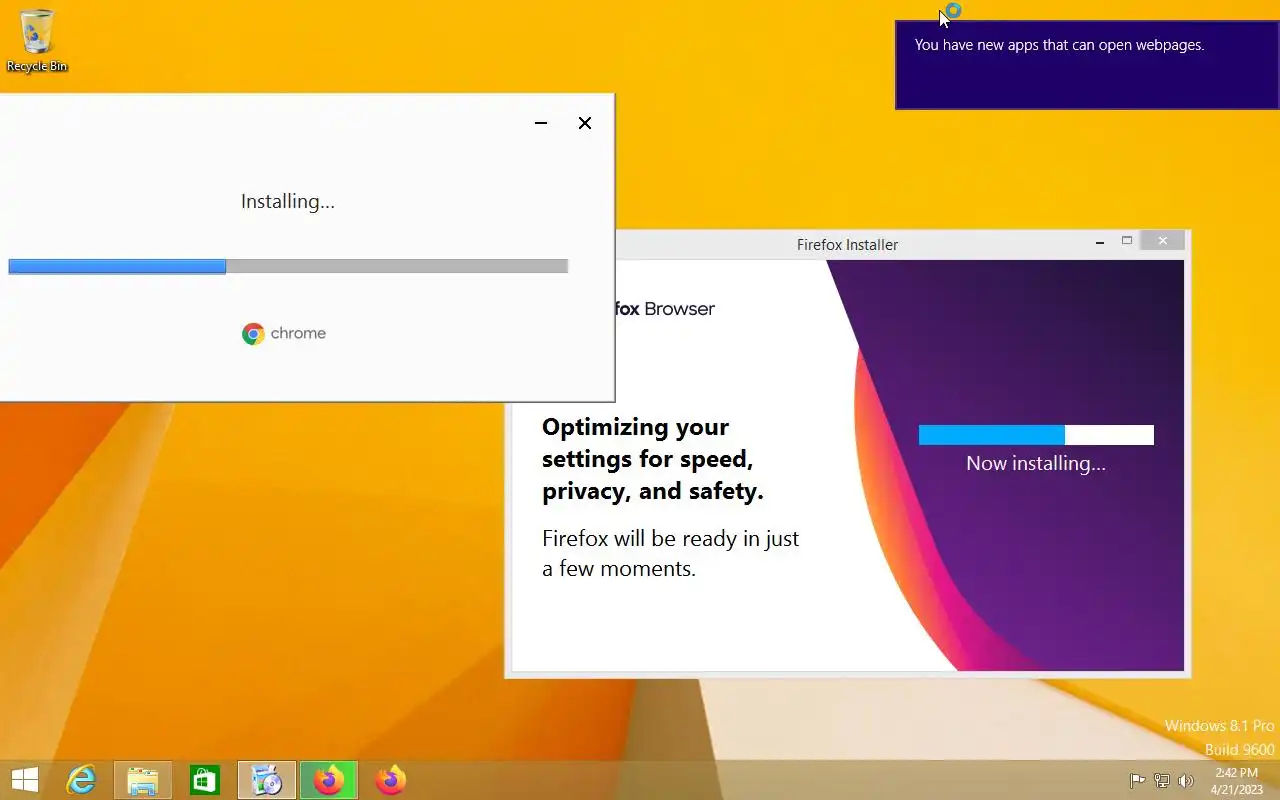The height and width of the screenshot is (800, 1280).
Task: Click the 'Windows 8.1 Pro' desktop watermark text
Action: click(1220, 726)
